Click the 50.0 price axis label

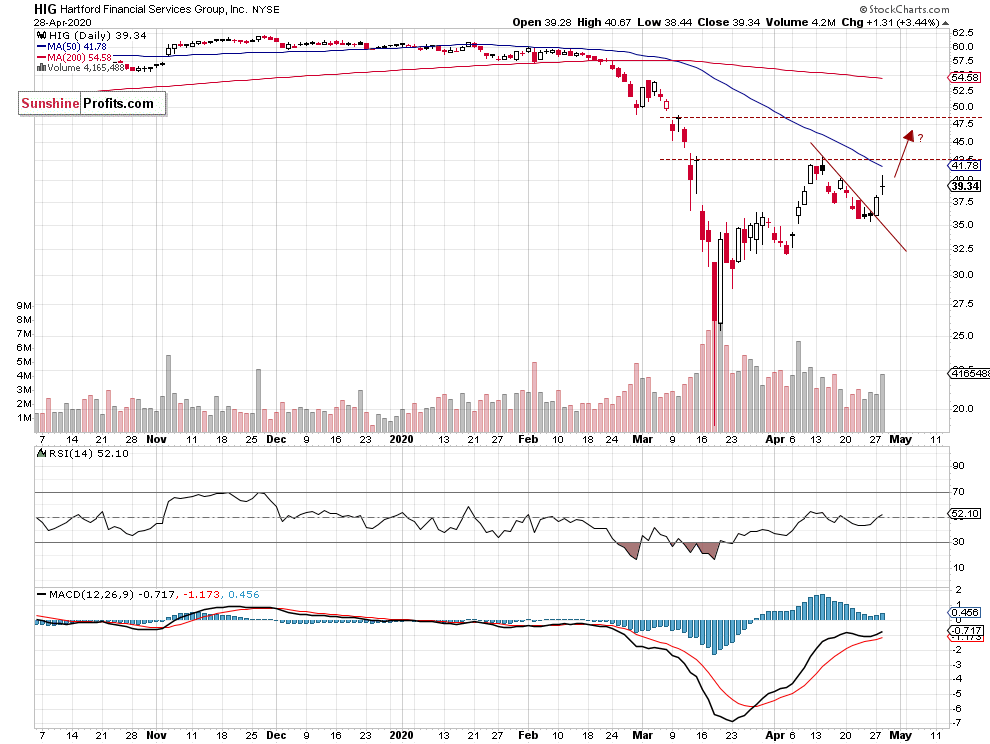(x=962, y=107)
